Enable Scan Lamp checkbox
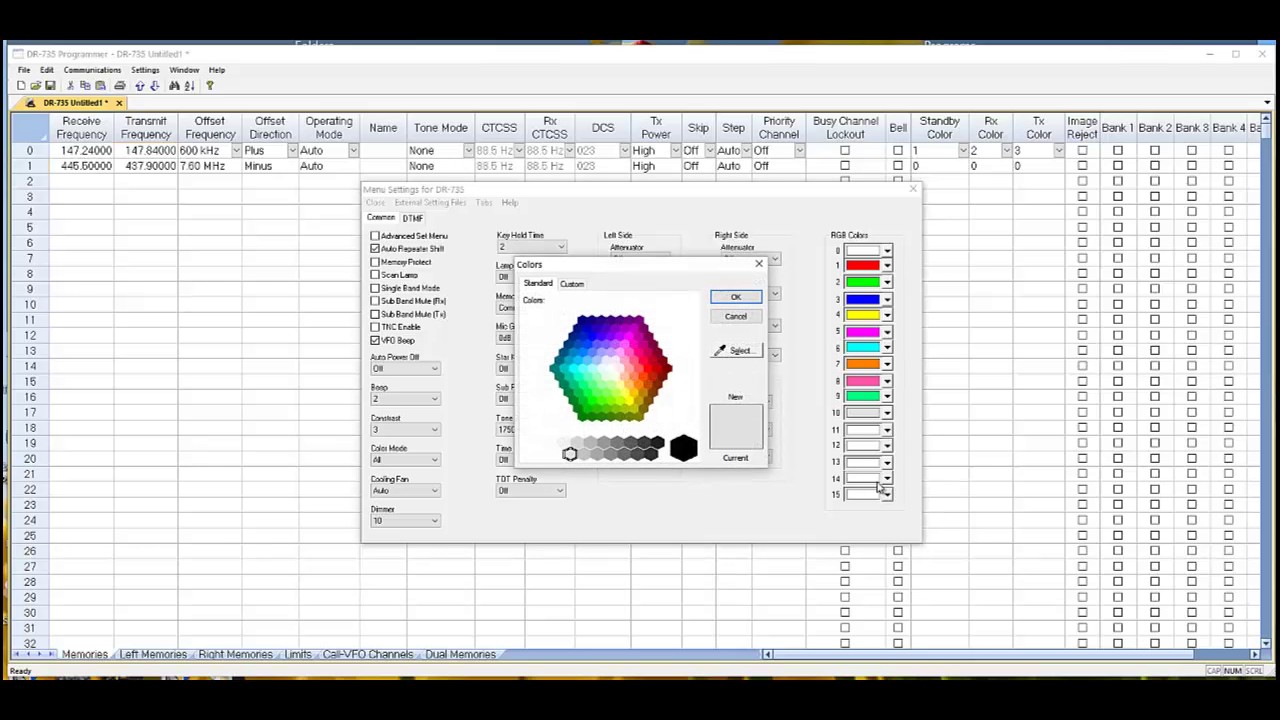Viewport: 1280px width, 720px height. (x=375, y=275)
